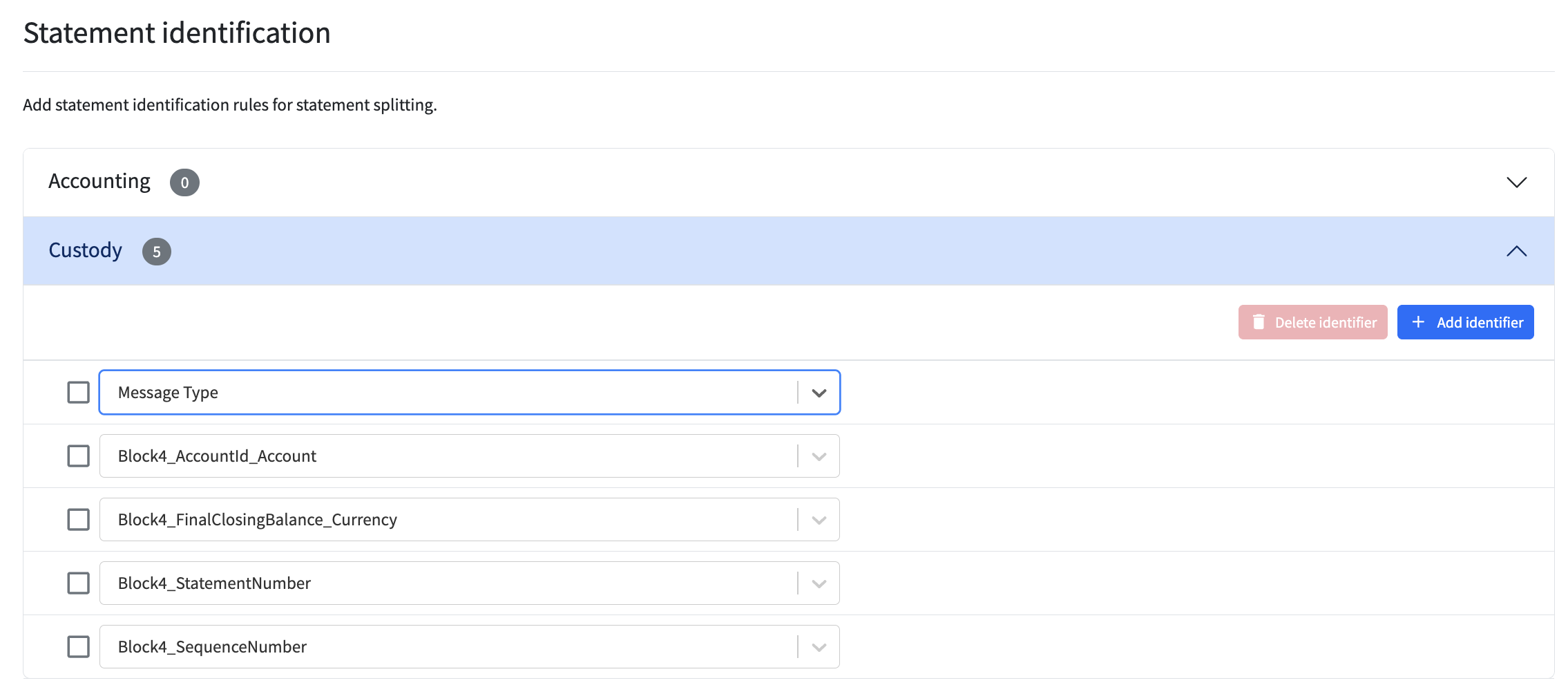Image resolution: width=1568 pixels, height=694 pixels.
Task: Click the Message Type combo box field
Action: click(x=470, y=393)
